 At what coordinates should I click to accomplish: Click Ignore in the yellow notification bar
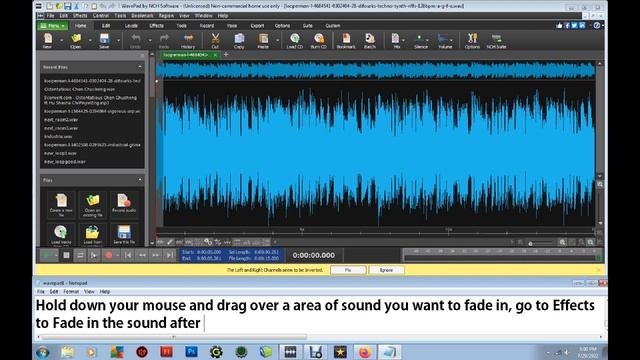386,270
